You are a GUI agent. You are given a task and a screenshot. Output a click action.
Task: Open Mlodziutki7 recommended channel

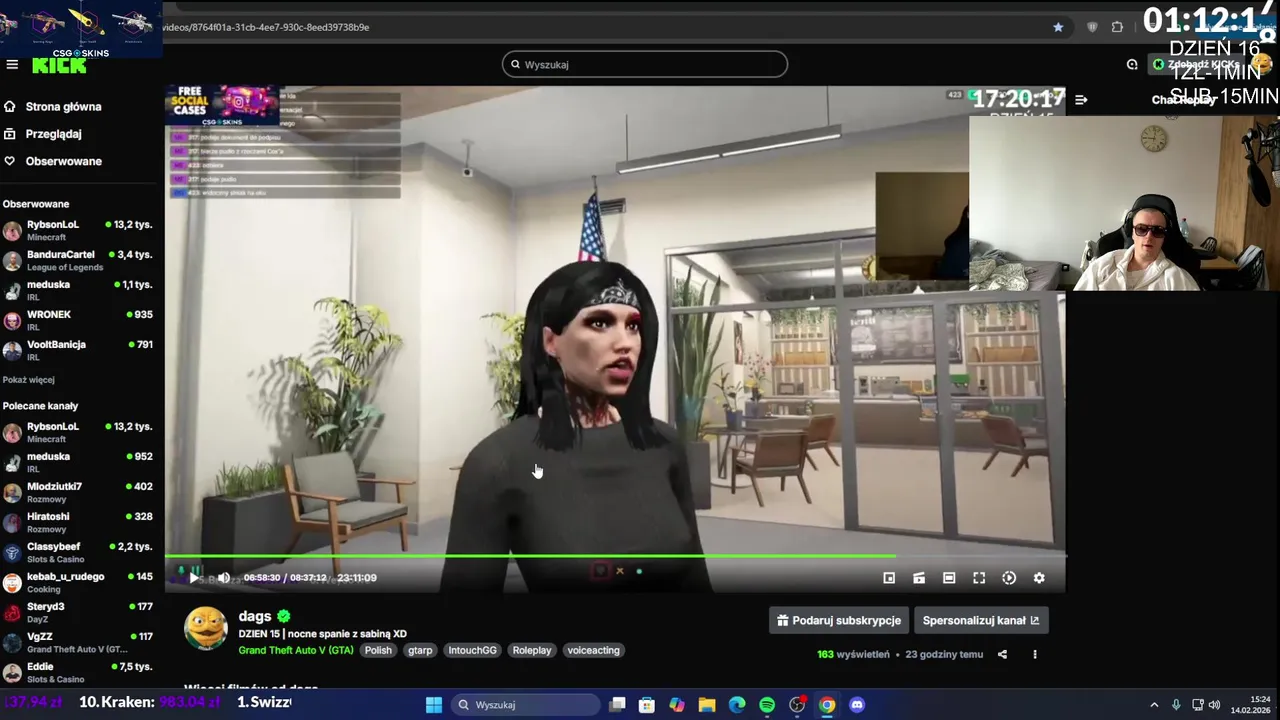78,493
